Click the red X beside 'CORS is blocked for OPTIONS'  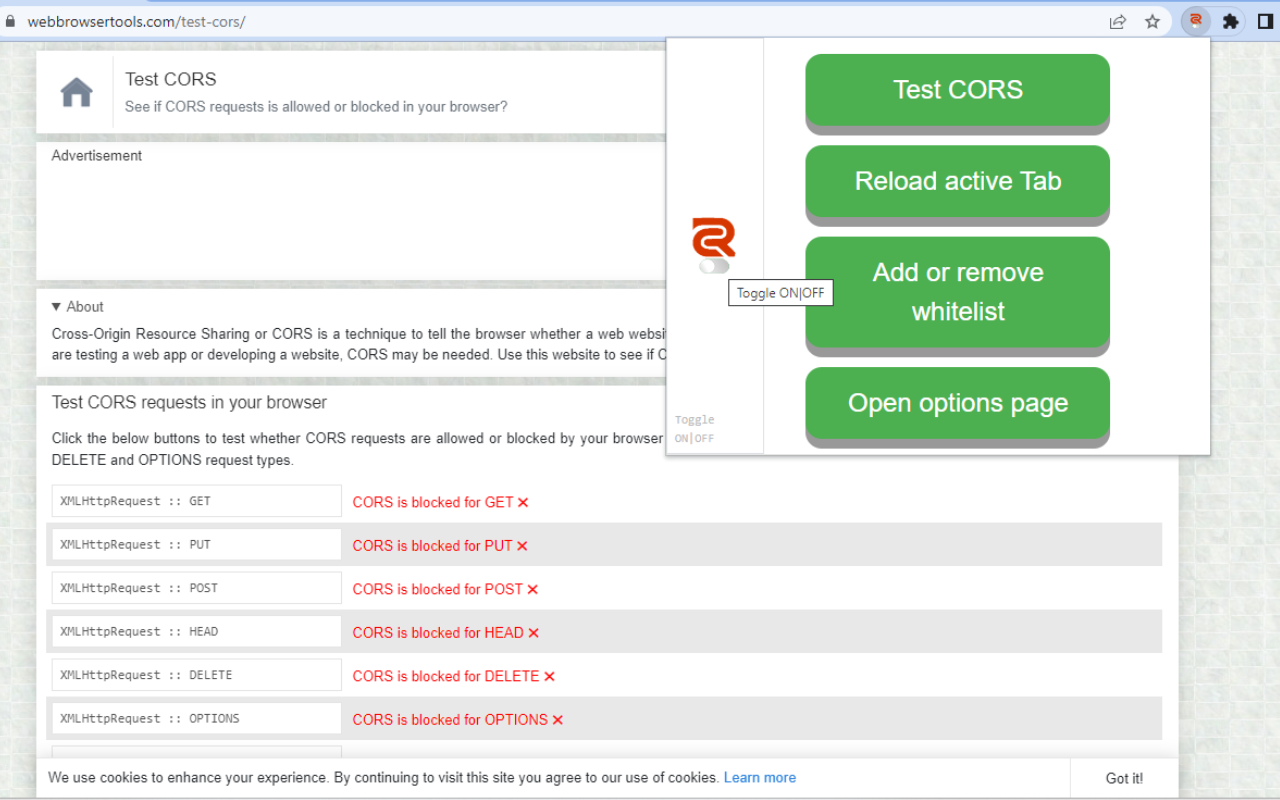[557, 719]
